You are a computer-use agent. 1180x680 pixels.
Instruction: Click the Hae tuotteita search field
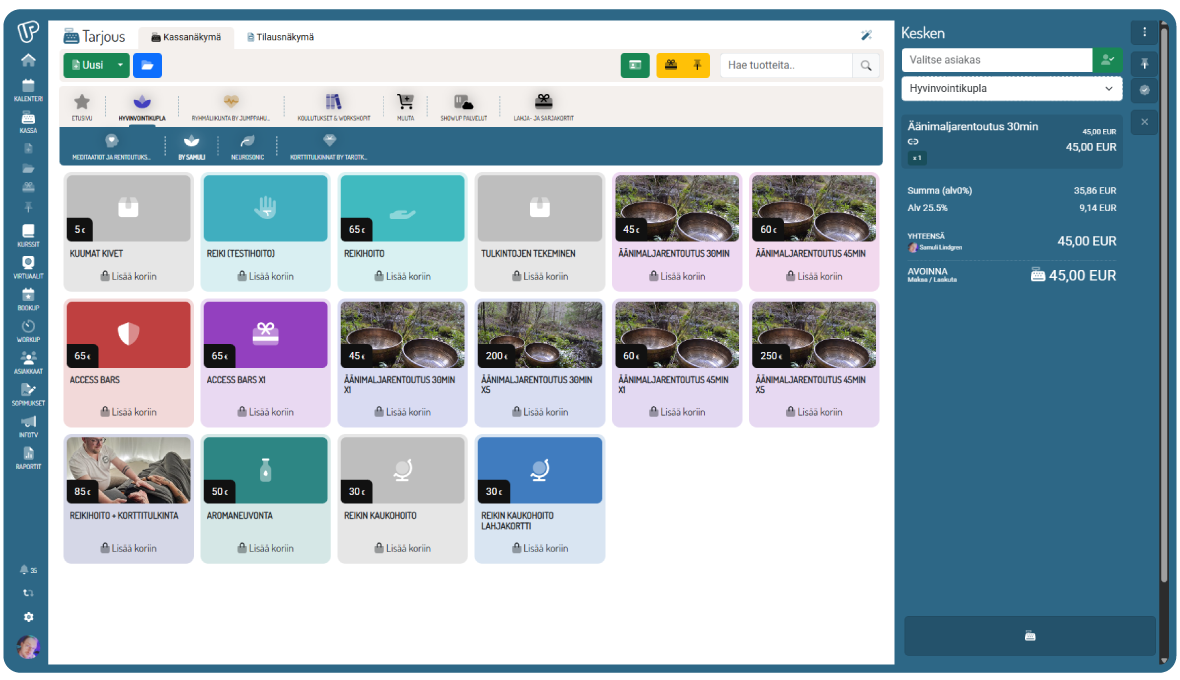pyautogui.click(x=785, y=66)
